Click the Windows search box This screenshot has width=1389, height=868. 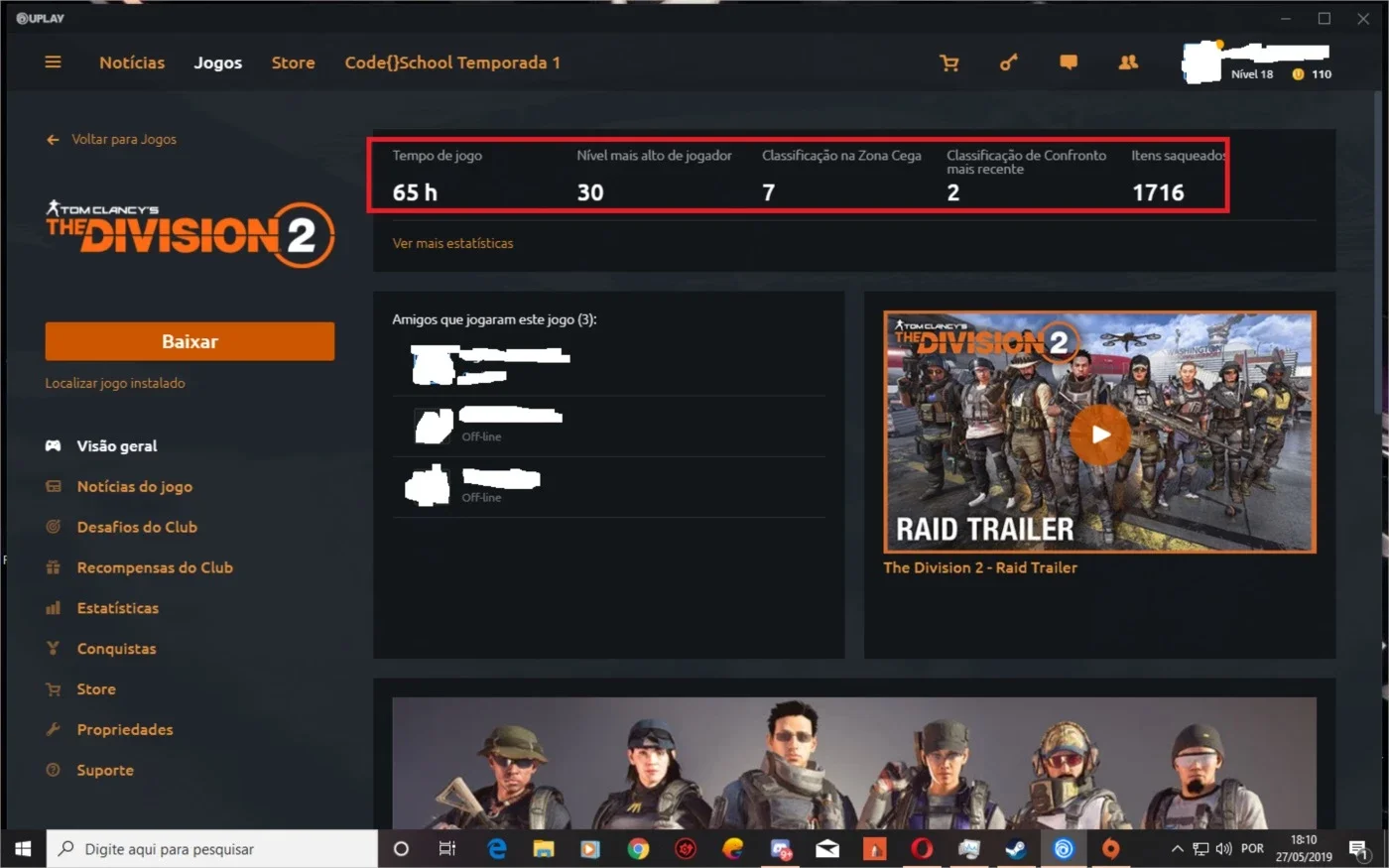pyautogui.click(x=212, y=849)
